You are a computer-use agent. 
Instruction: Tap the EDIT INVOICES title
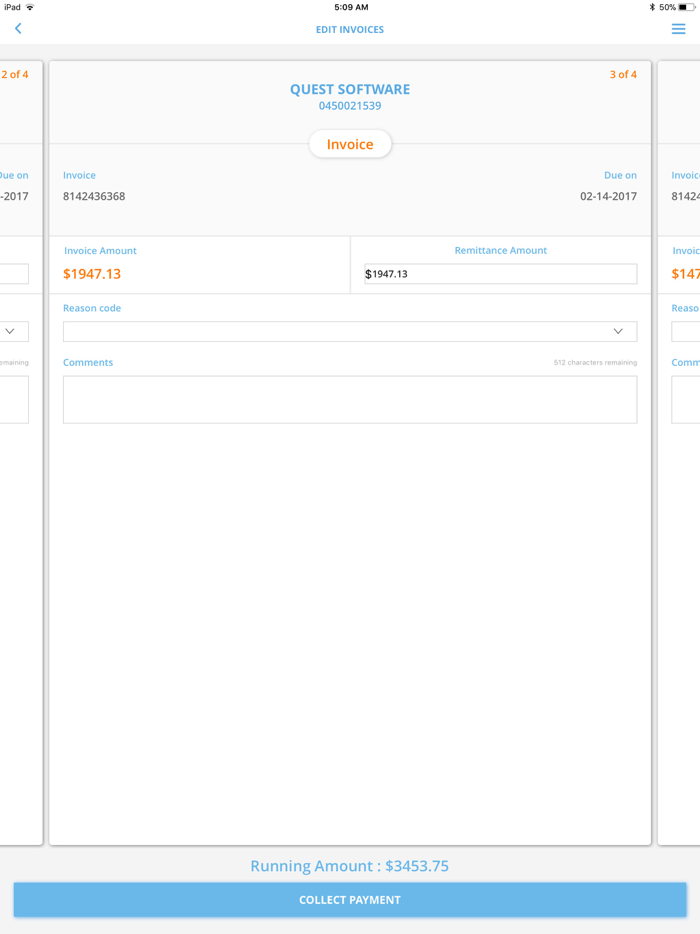pos(350,29)
